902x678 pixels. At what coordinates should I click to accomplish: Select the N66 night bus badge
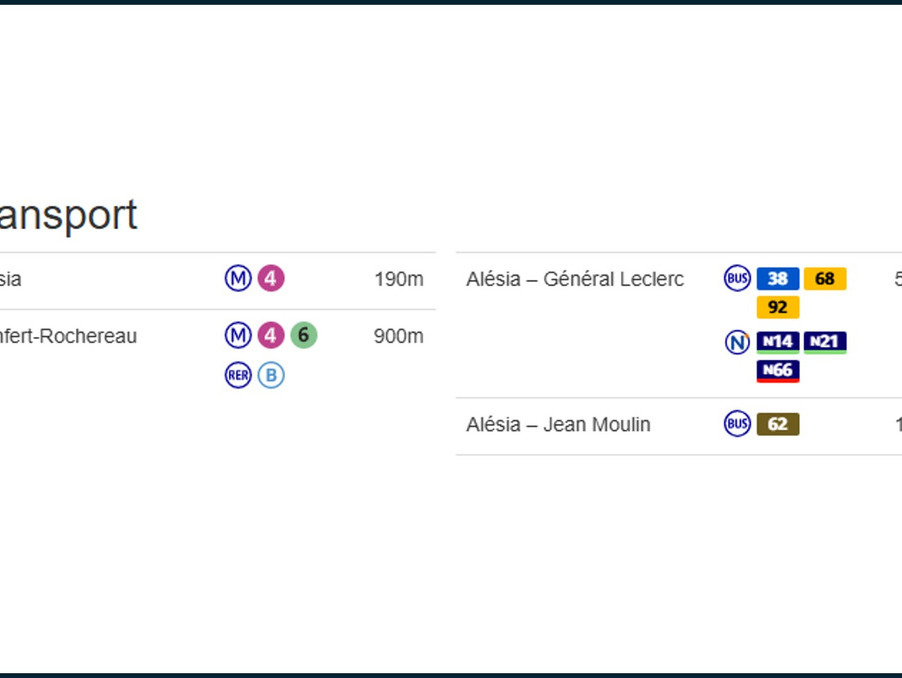778,371
